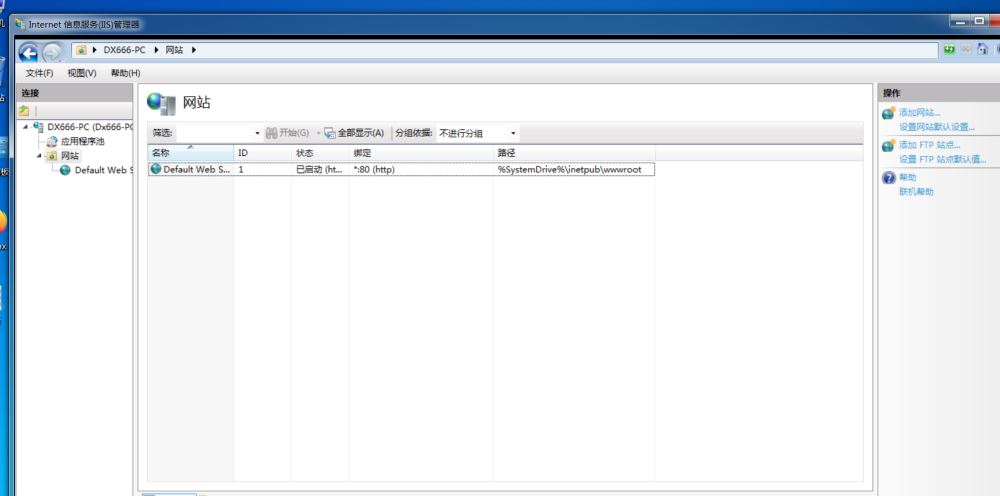Click 全部显示(A) button
The image size is (1000, 496).
(355, 133)
